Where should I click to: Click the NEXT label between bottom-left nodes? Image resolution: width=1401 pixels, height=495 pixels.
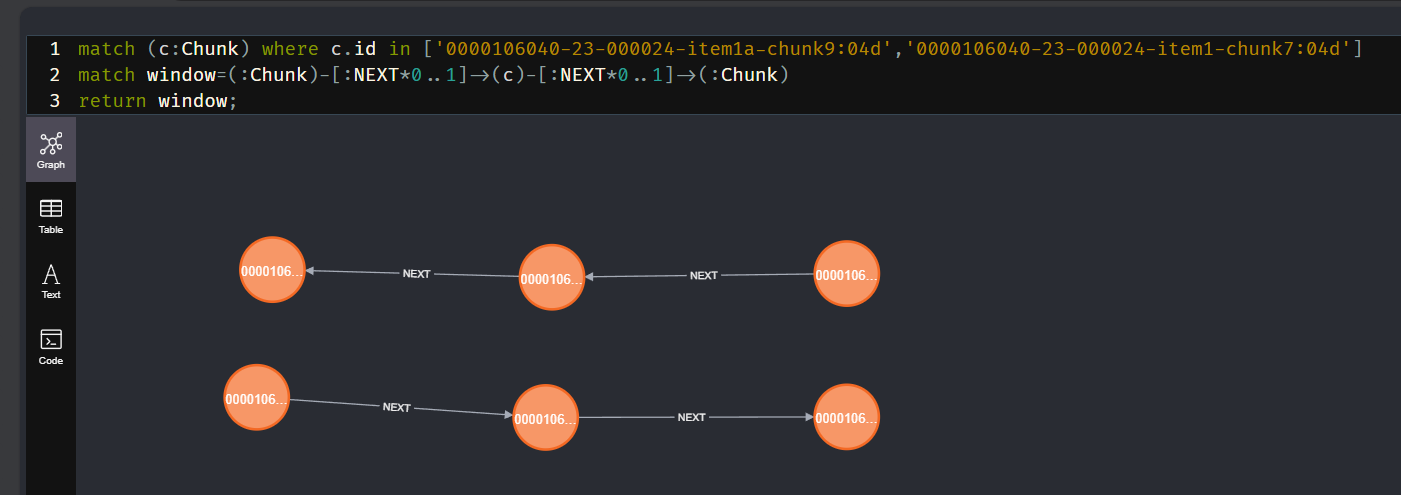(x=396, y=407)
